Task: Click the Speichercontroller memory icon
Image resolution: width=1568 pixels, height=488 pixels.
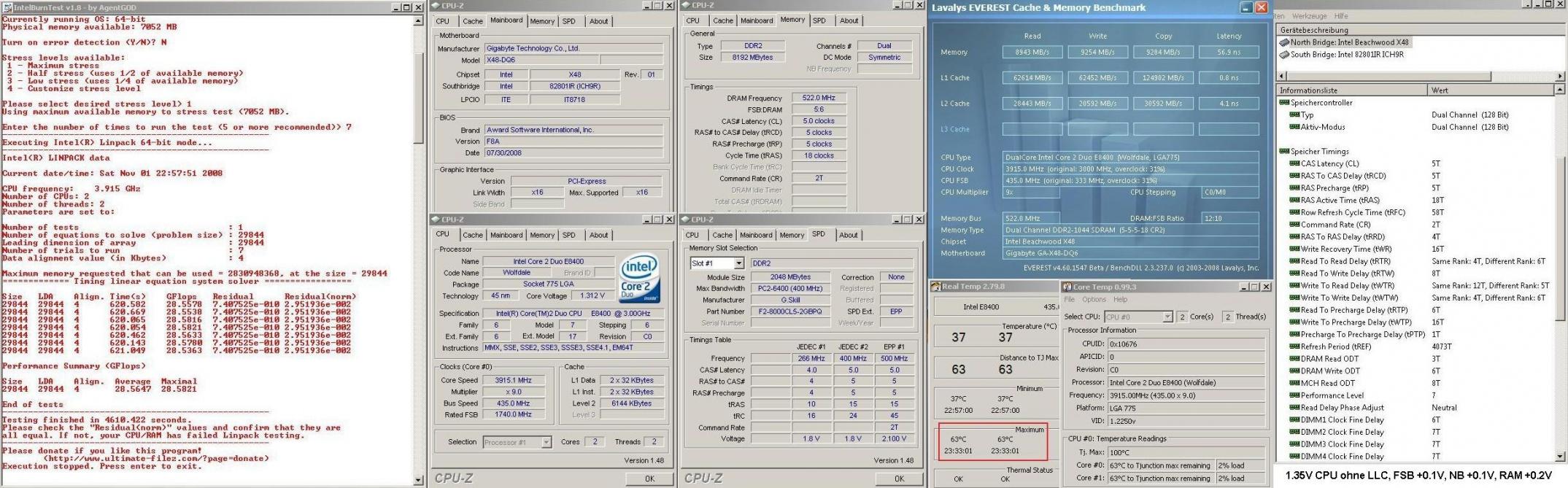Action: tap(1284, 103)
